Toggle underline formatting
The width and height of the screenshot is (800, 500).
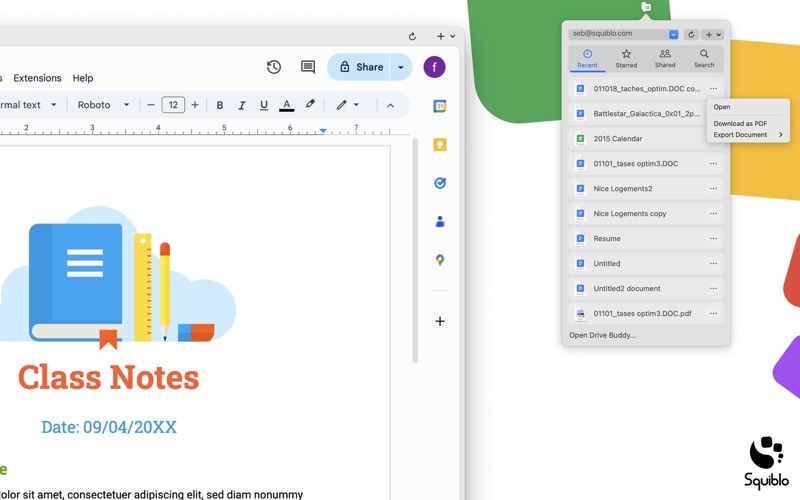click(x=264, y=105)
